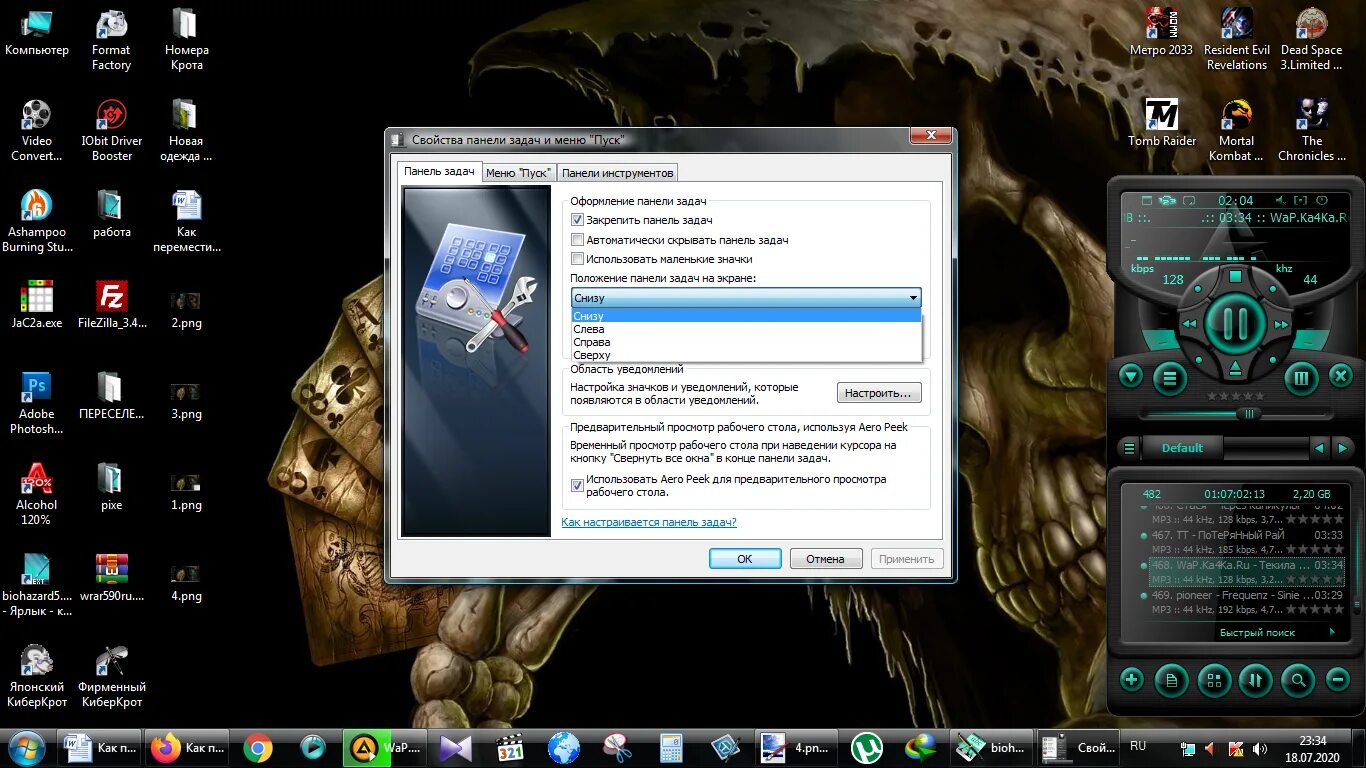Image resolution: width=1366 pixels, height=768 pixels.
Task: Toggle Использовать Aero Peek checkbox
Action: tap(577, 485)
